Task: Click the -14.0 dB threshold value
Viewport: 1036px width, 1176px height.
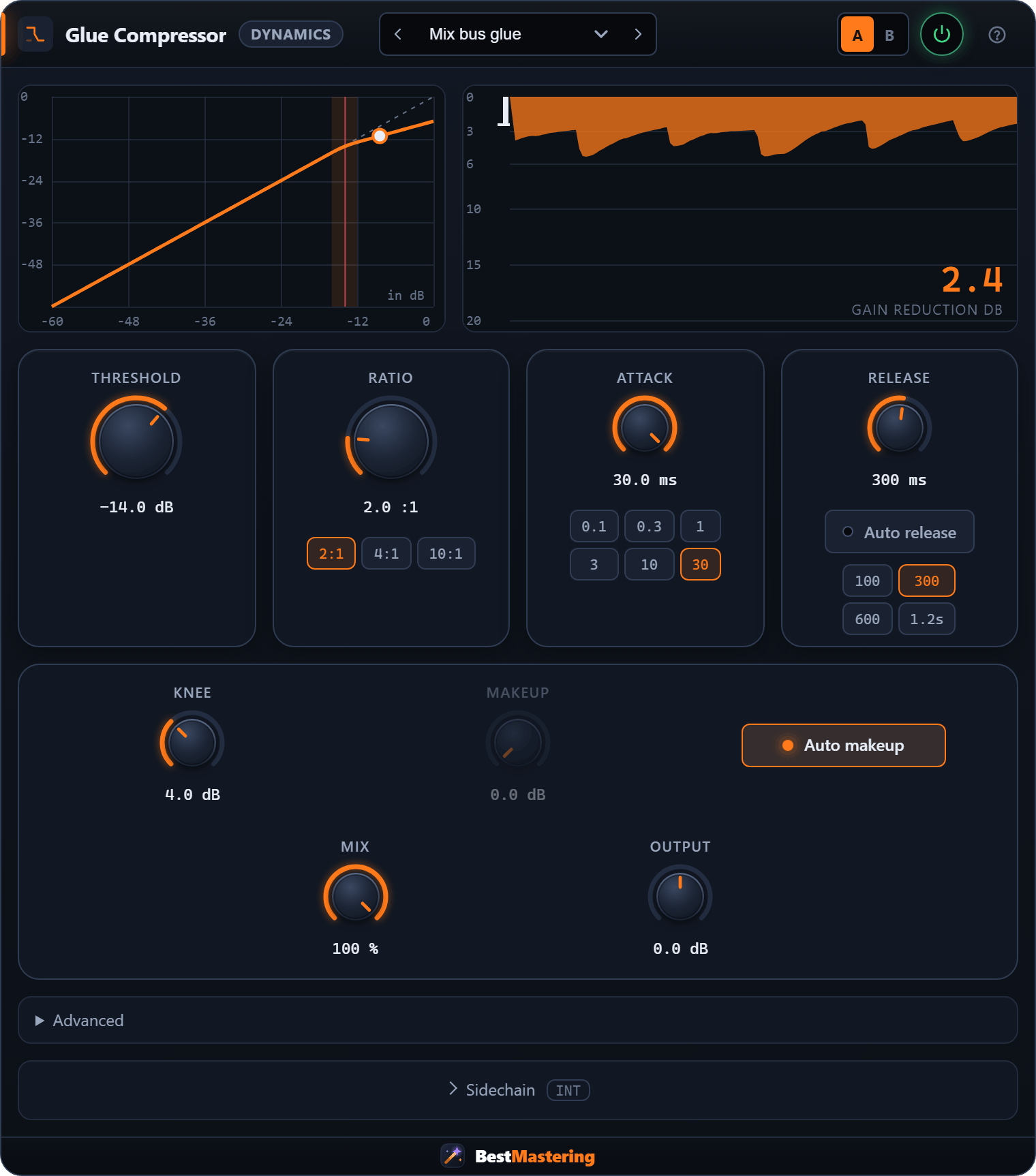Action: [136, 507]
